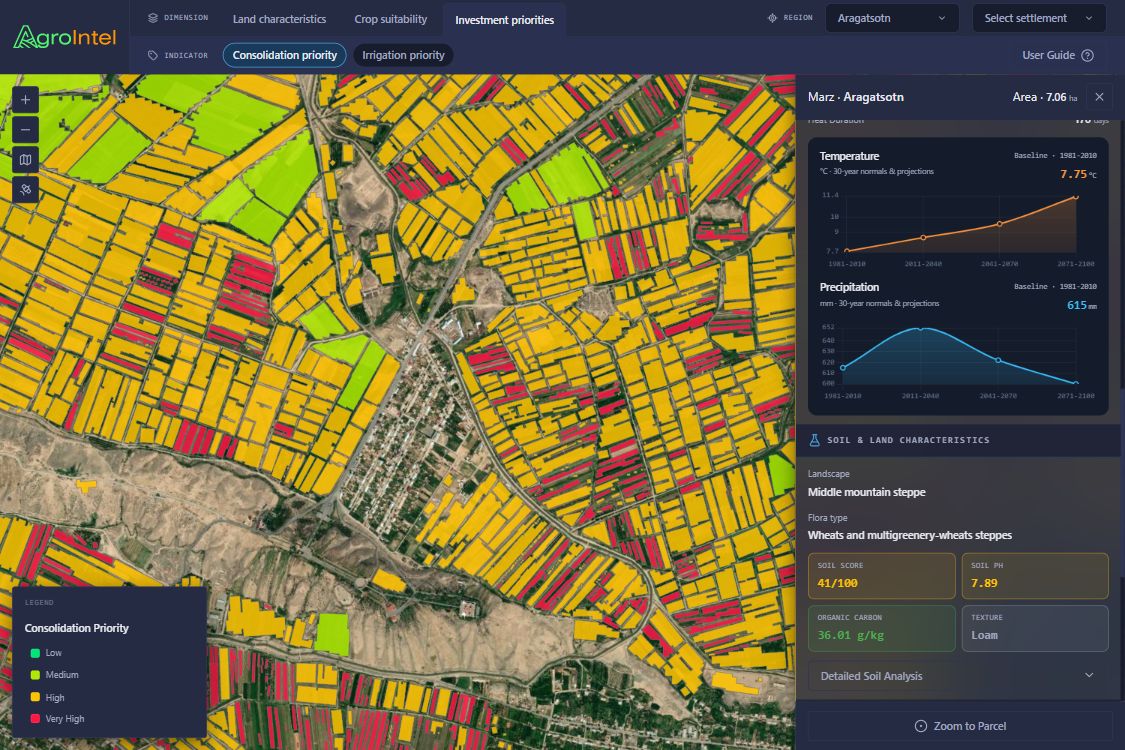Zoom out of the map with the minus button
The width and height of the screenshot is (1125, 750).
25,130
